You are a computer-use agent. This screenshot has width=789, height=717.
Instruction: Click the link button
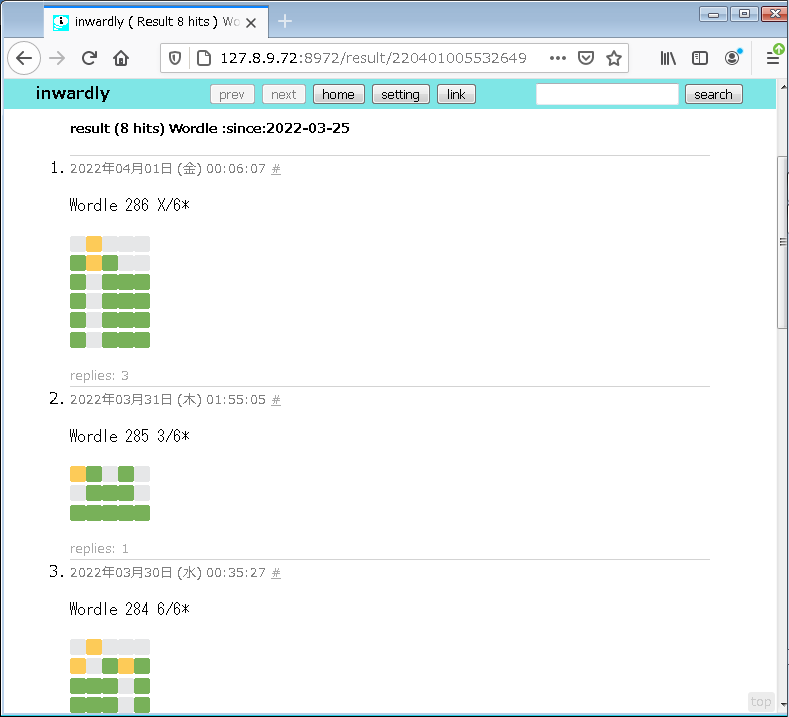(x=456, y=94)
